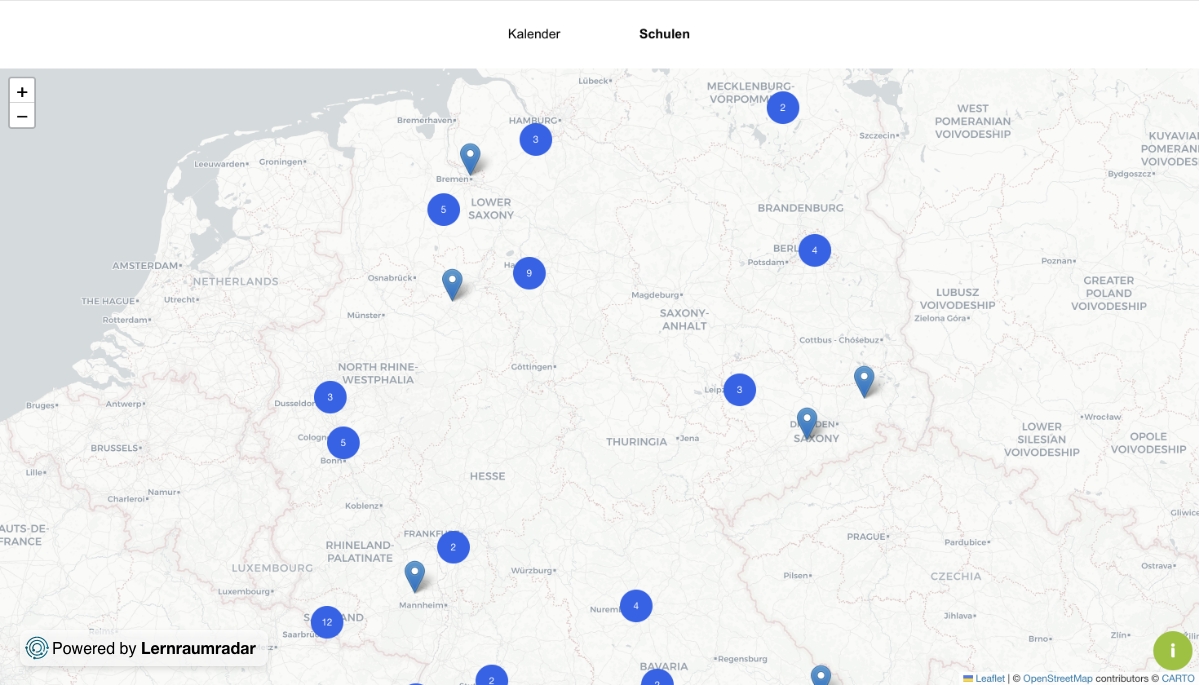Zoom in on the map
The image size is (1200, 685).
[x=22, y=91]
